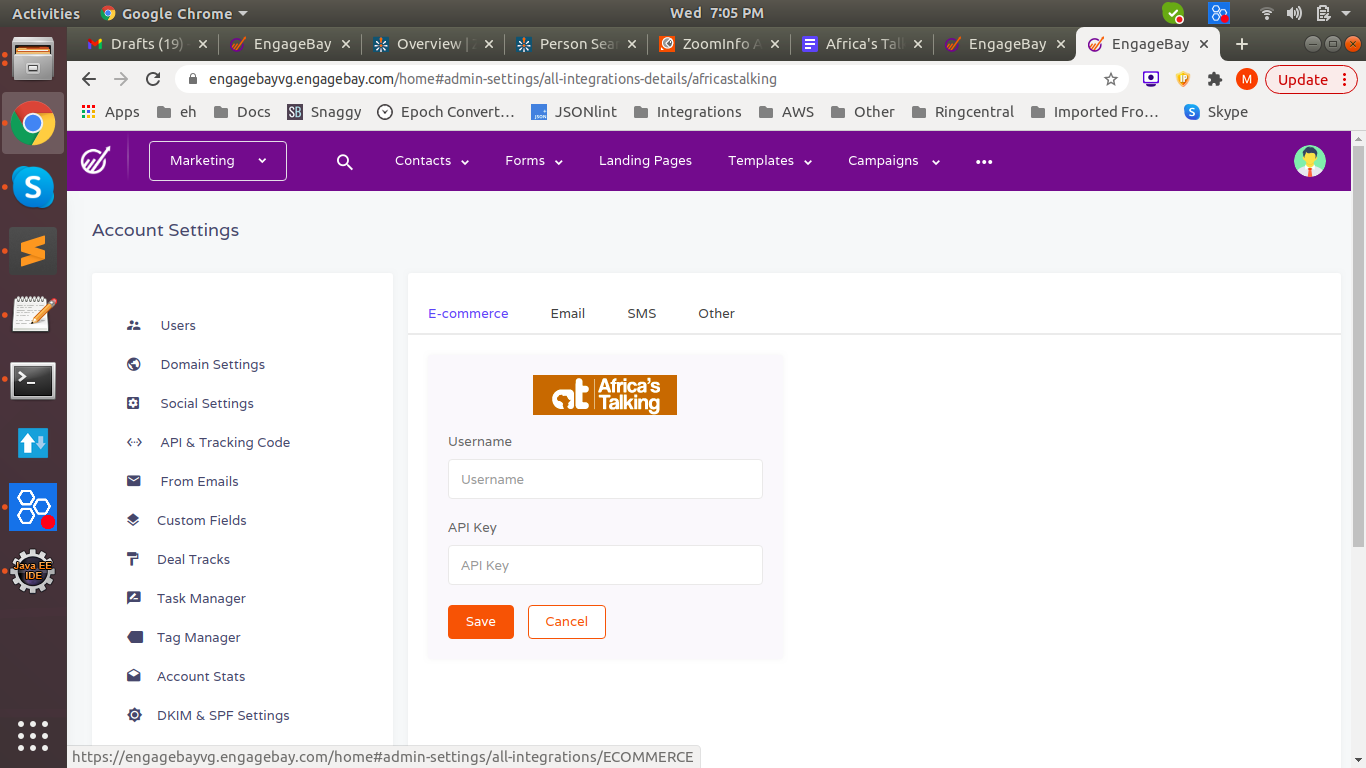Click the Tag Manager tag icon

[x=133, y=637]
